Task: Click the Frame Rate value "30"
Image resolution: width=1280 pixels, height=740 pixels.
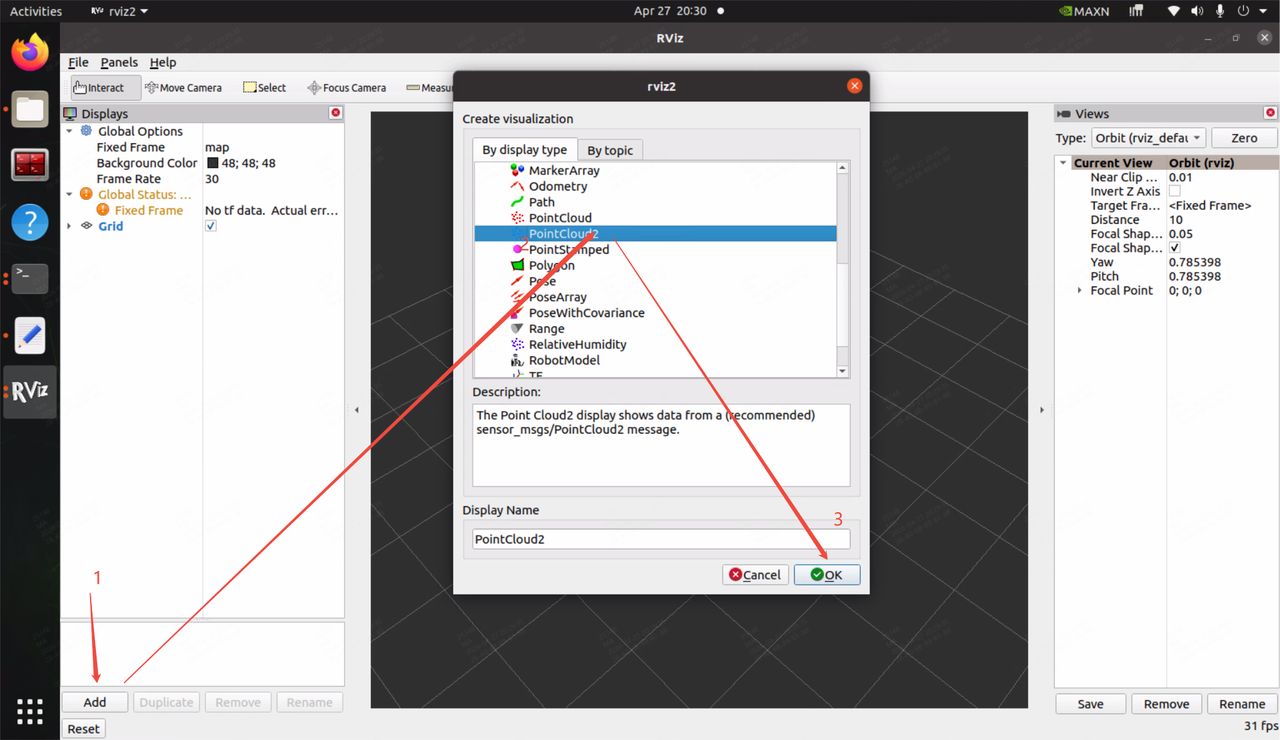Action: 212,179
